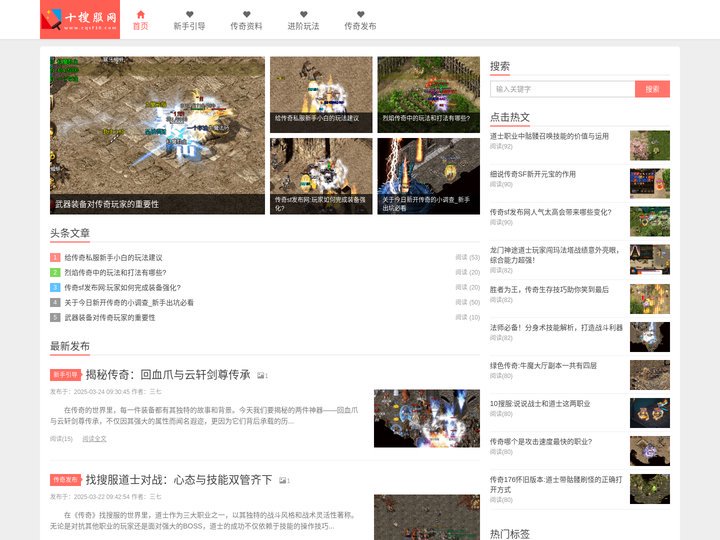Focus the 输入关键字 search field
This screenshot has width=720, height=540.
(562, 89)
